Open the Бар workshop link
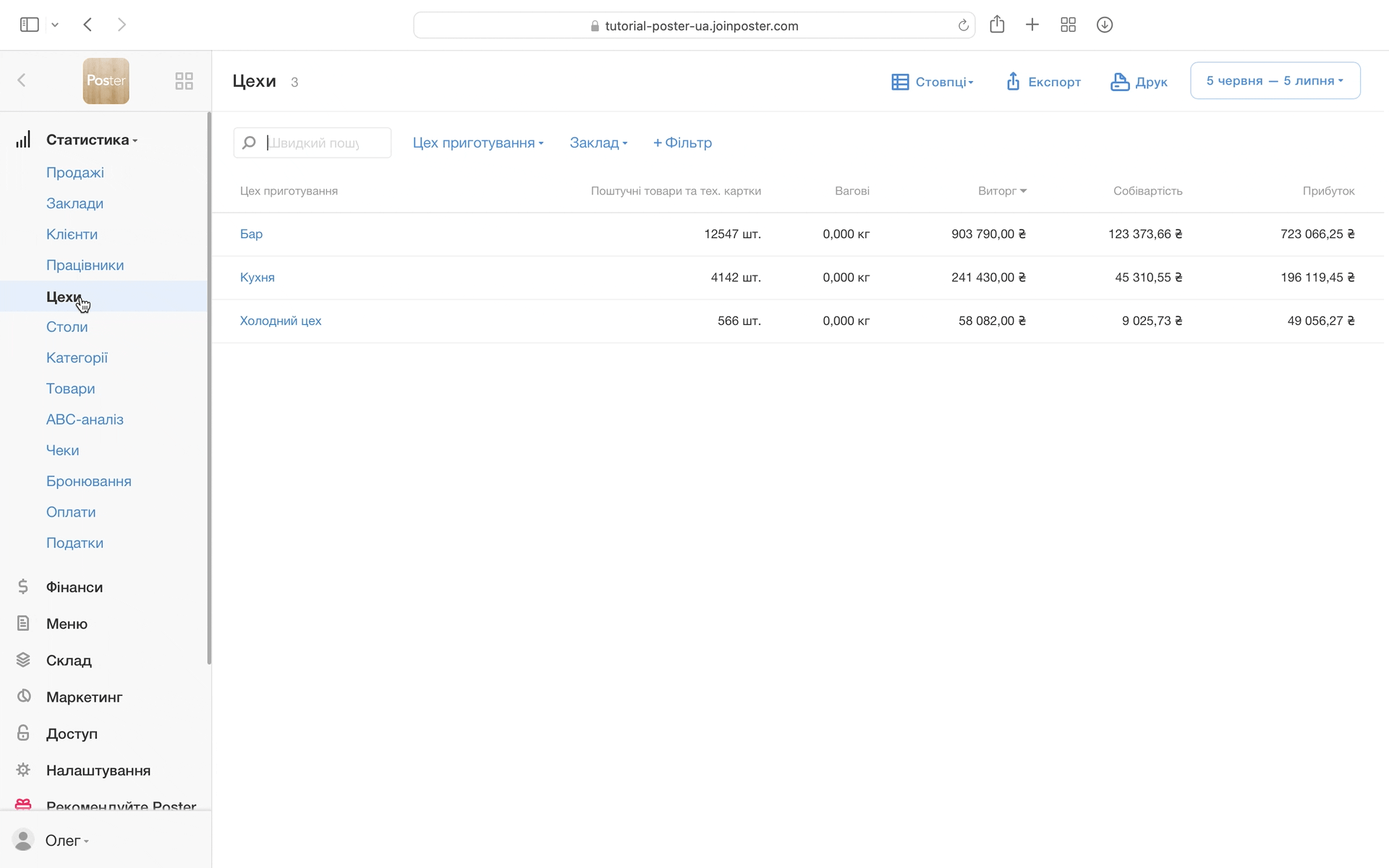This screenshot has height=868, width=1389. pos(251,234)
